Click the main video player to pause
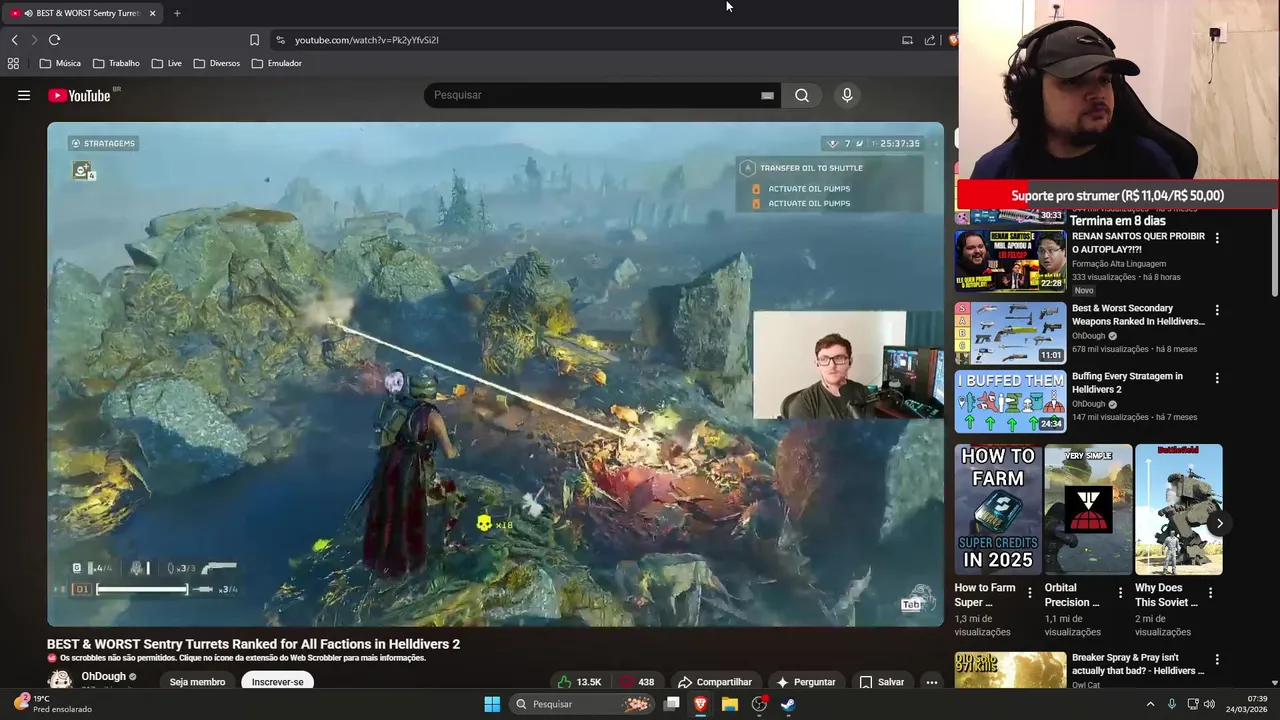1280x720 pixels. [x=495, y=374]
